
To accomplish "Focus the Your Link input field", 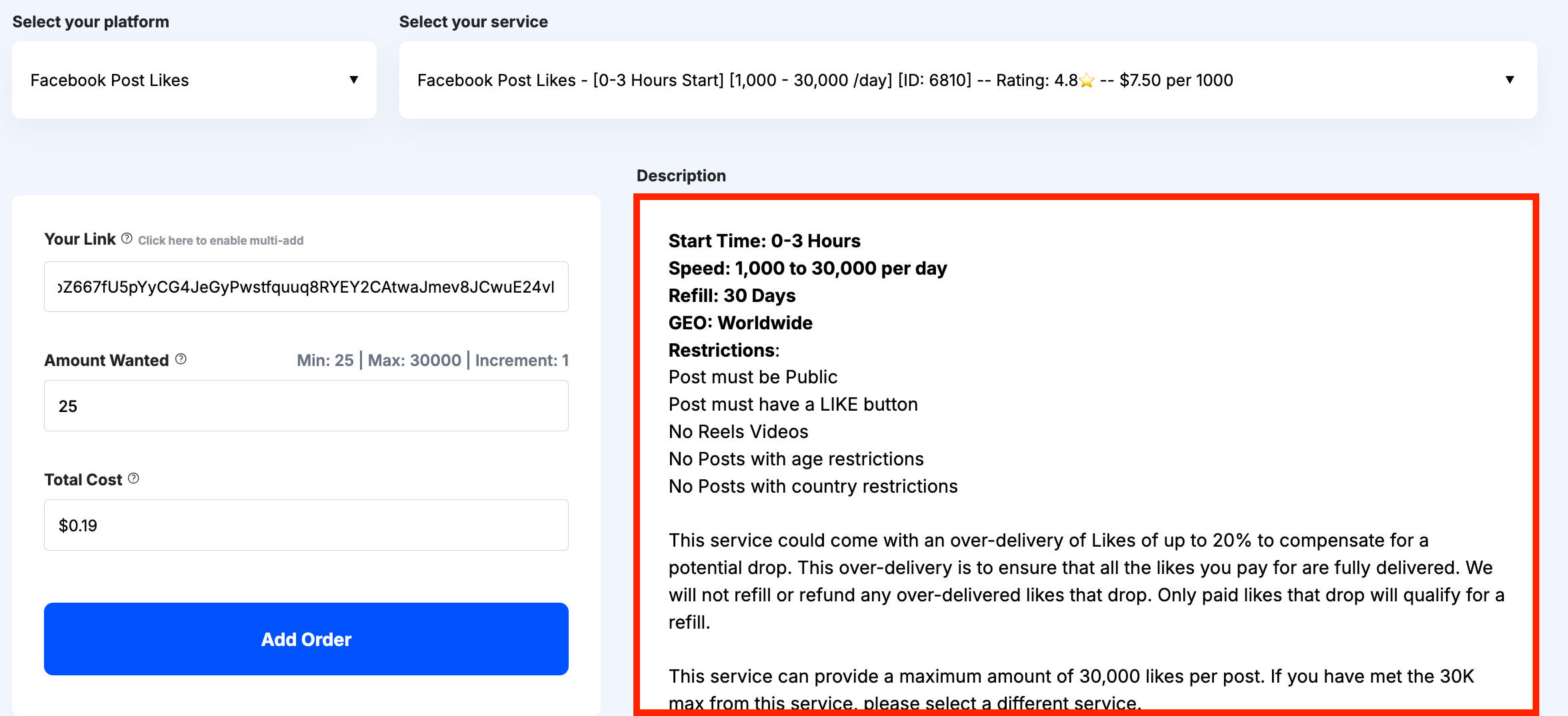I will pos(306,287).
